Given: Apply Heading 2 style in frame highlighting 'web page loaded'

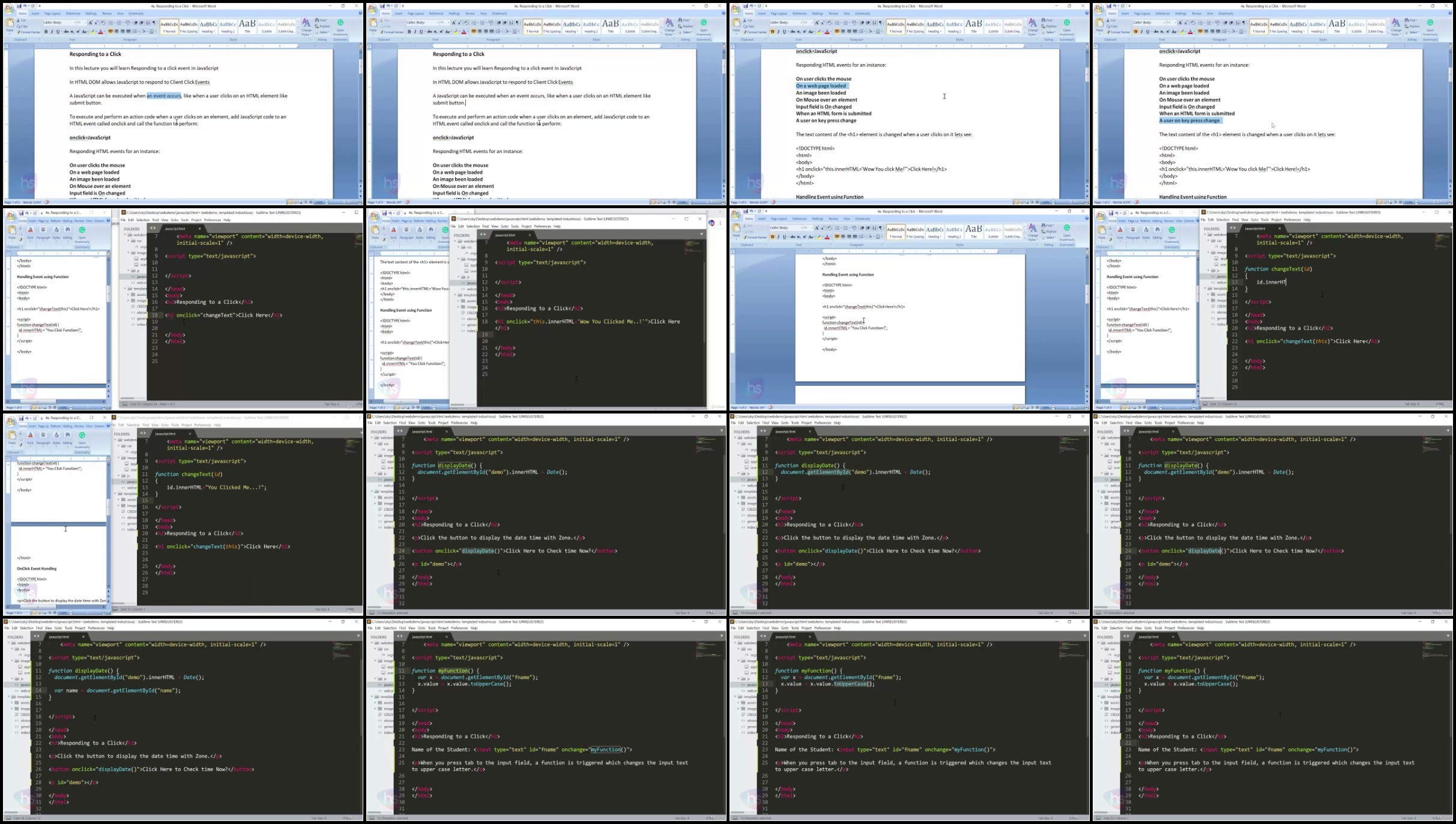Looking at the screenshot, I should tap(954, 26).
